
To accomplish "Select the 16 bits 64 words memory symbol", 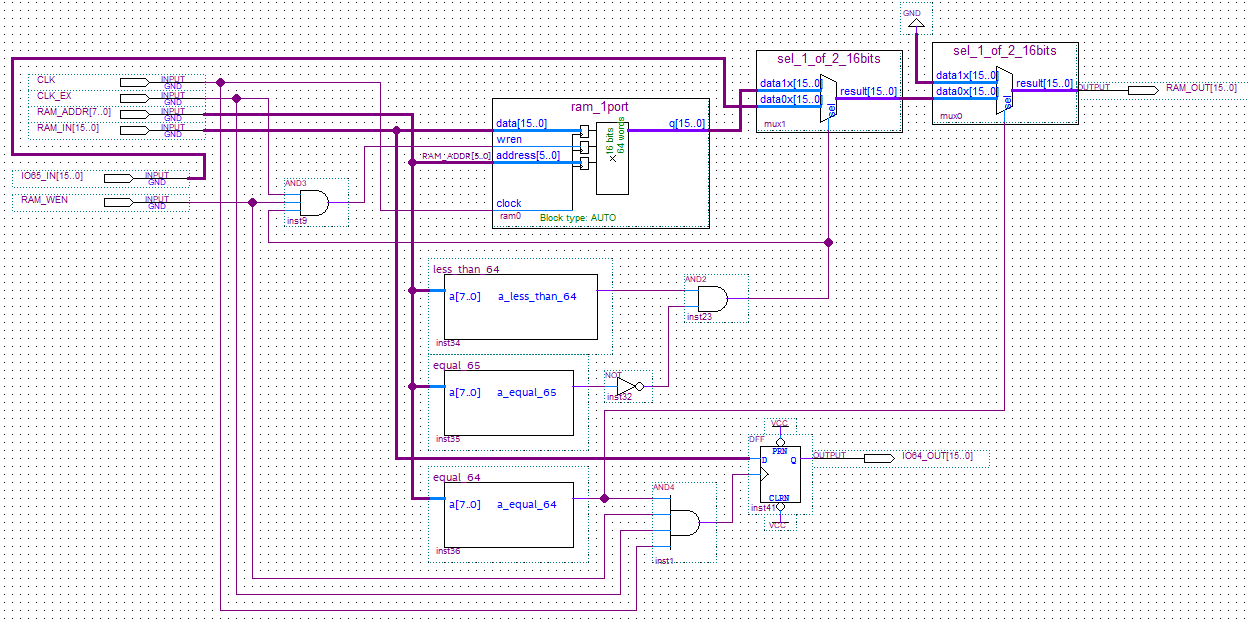I will point(612,158).
